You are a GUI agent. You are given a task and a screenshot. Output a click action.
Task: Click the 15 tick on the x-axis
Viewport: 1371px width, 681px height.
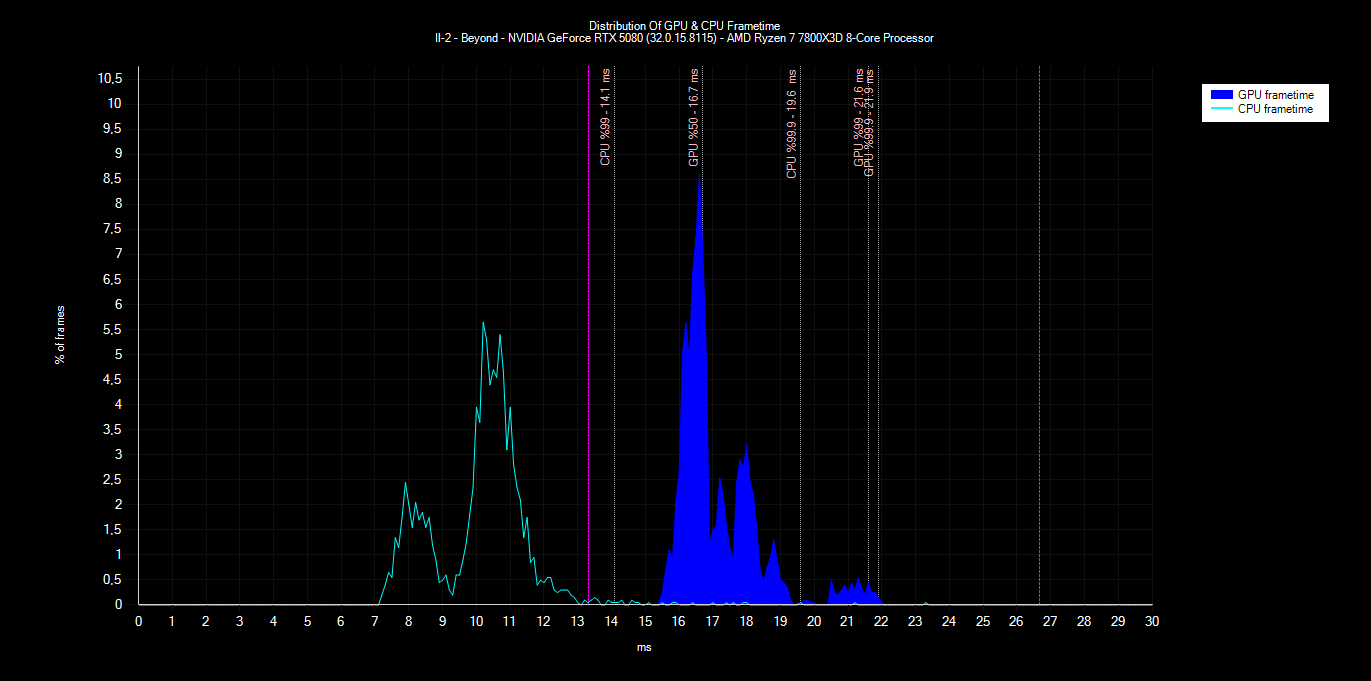645,621
